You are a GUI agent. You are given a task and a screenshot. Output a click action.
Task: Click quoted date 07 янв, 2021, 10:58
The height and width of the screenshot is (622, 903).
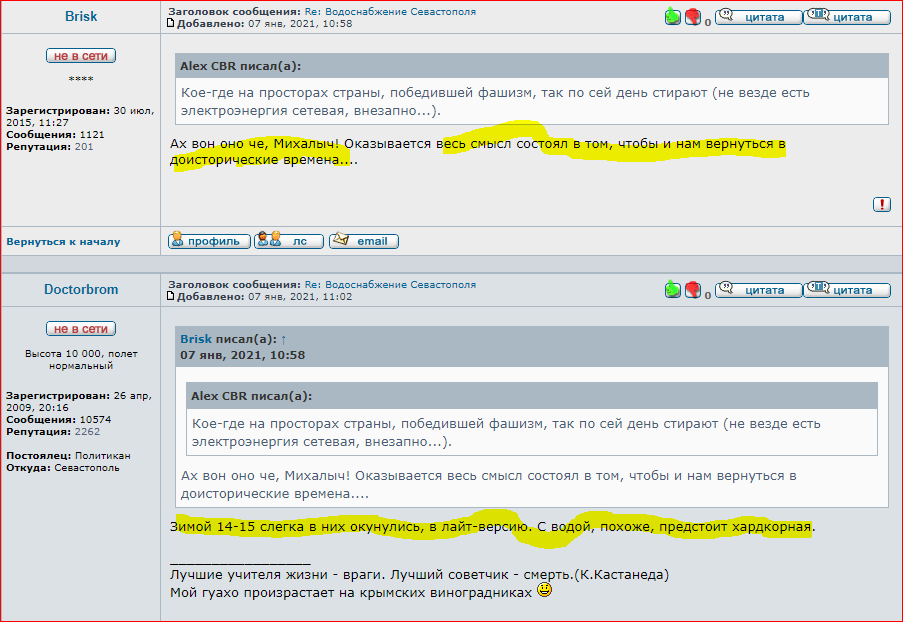pyautogui.click(x=242, y=355)
